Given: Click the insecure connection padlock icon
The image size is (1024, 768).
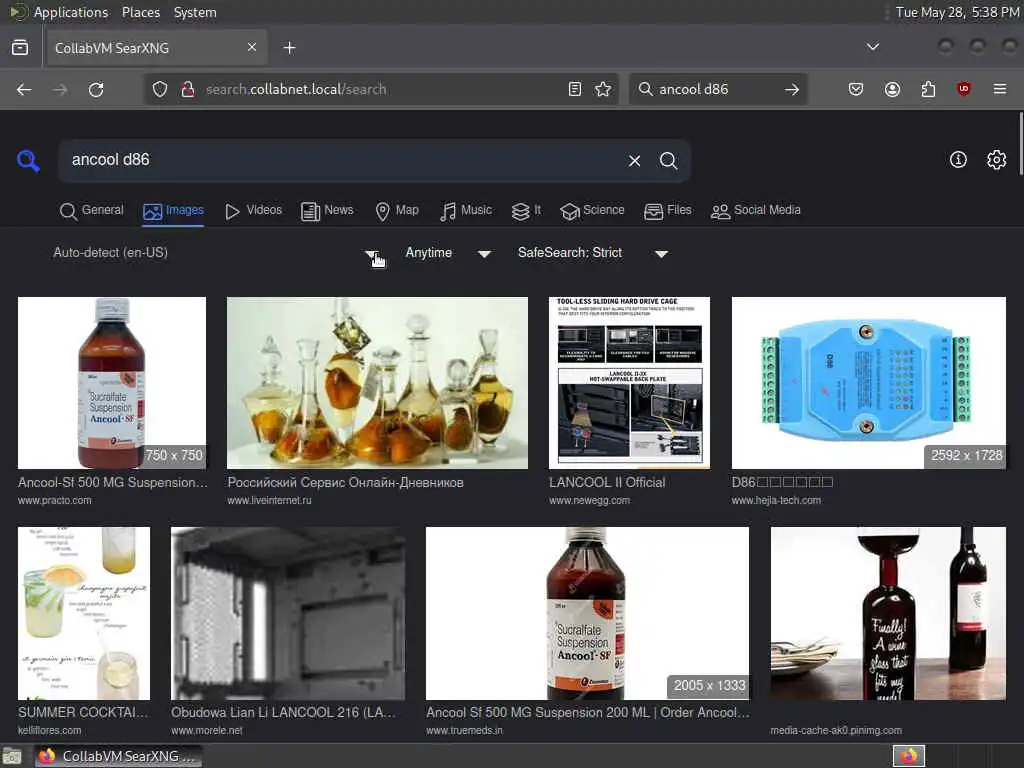Looking at the screenshot, I should [x=187, y=89].
